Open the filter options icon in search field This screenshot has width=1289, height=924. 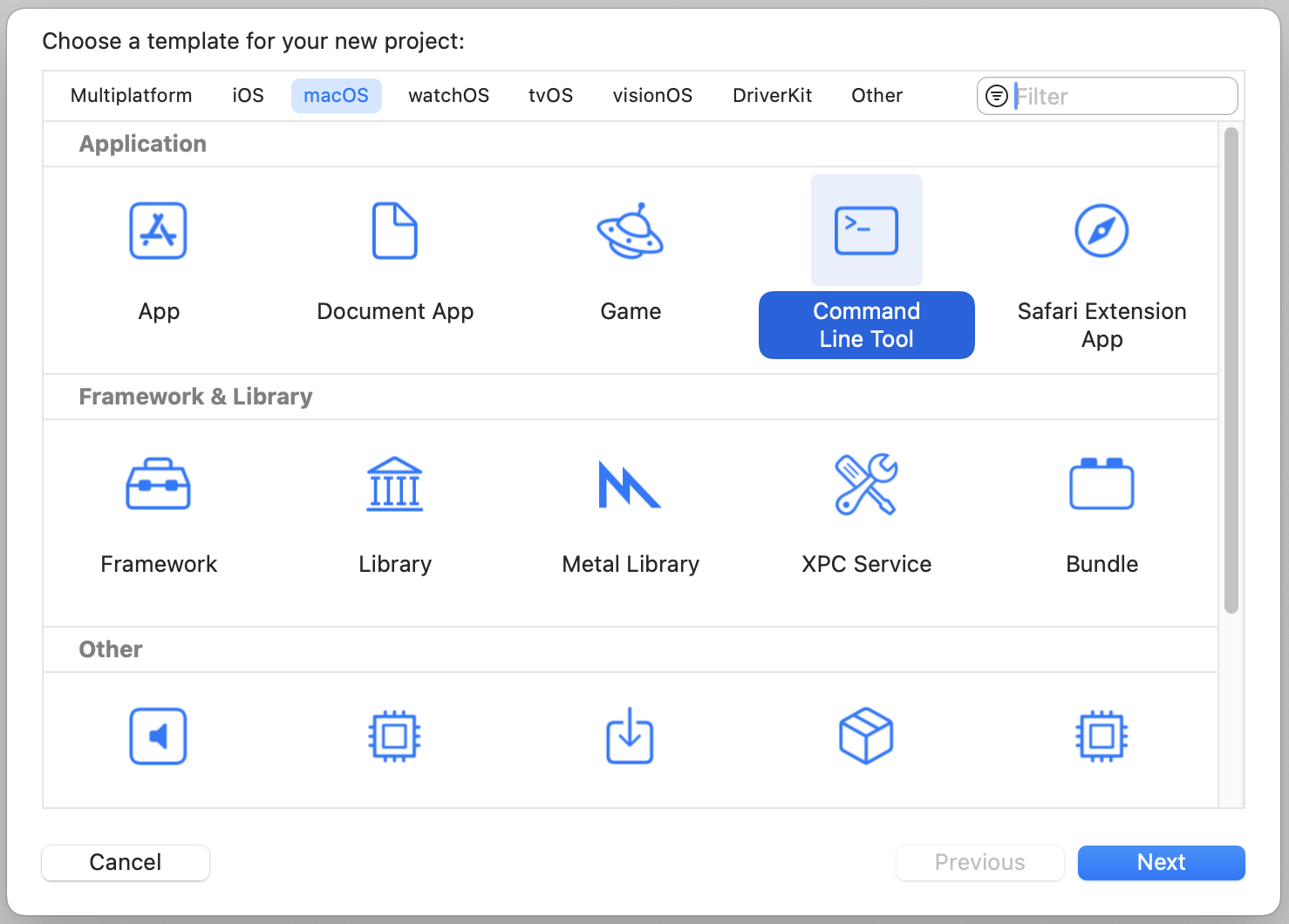pos(996,96)
